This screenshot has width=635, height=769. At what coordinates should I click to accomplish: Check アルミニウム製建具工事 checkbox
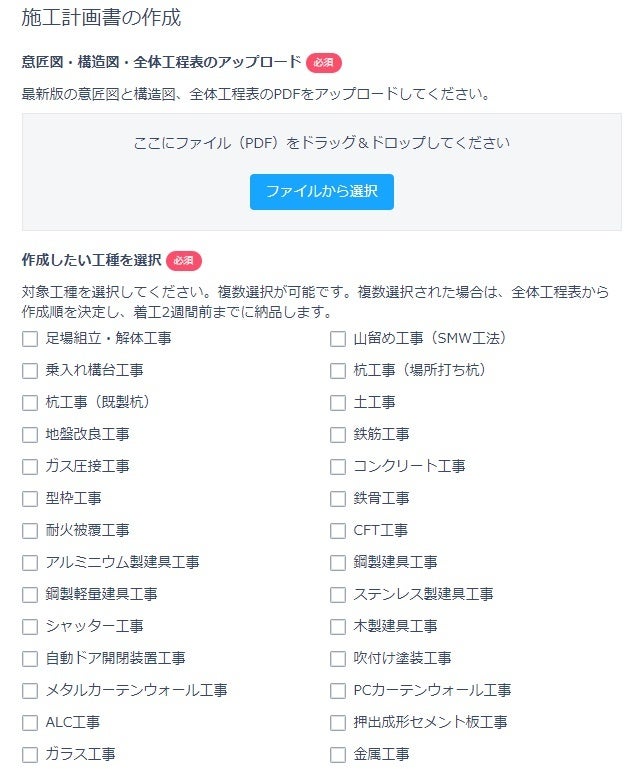(x=30, y=563)
